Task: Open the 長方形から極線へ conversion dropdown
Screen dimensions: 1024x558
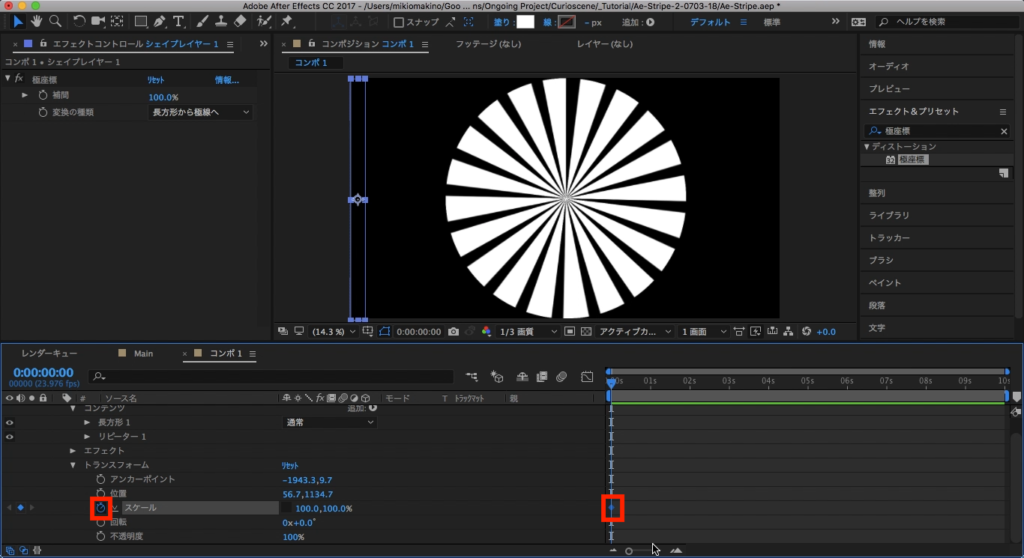Action: point(200,113)
